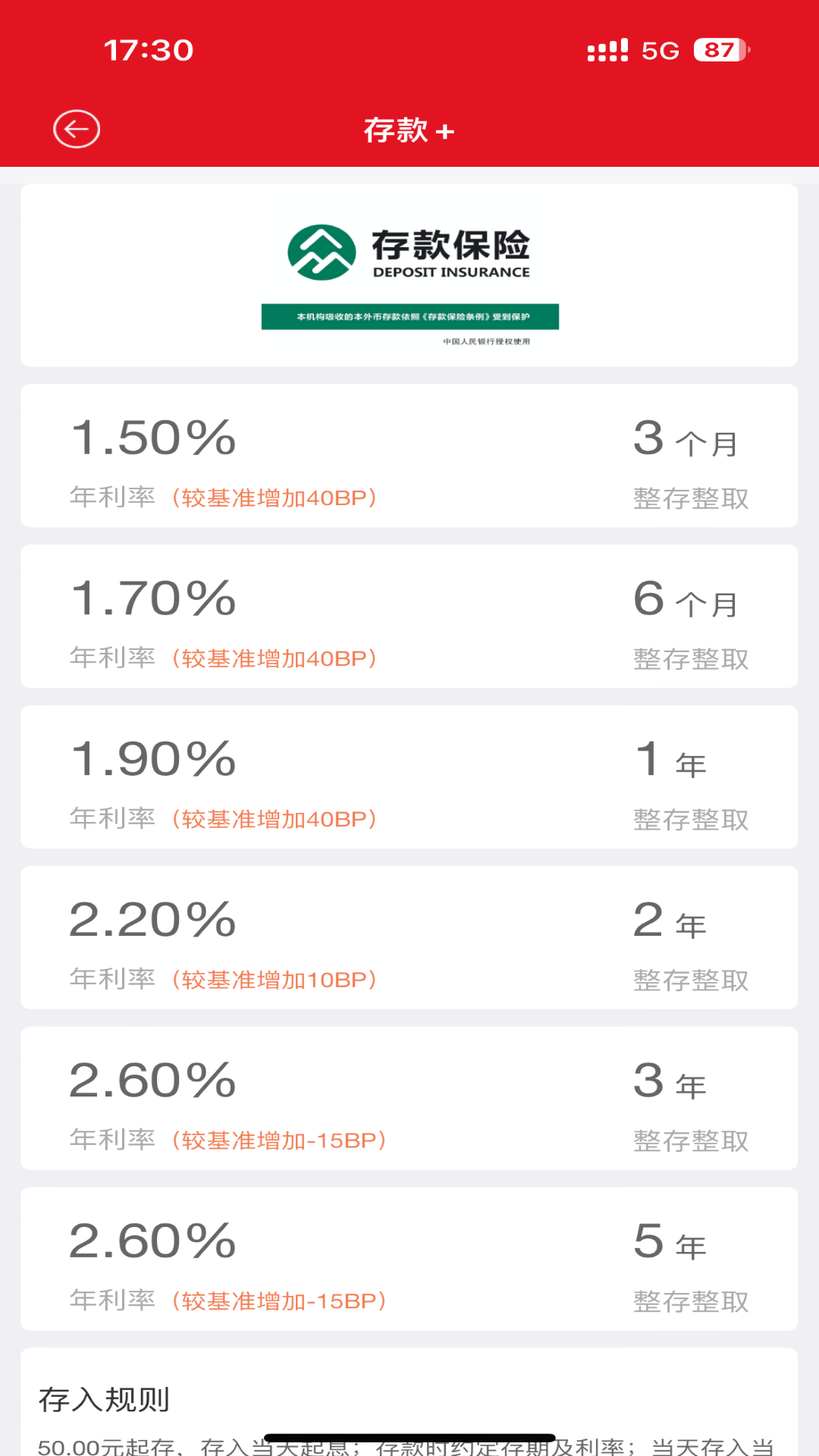Viewport: 819px width, 1456px height.
Task: Select the 6个月 deposit at 1.70%
Action: (409, 617)
